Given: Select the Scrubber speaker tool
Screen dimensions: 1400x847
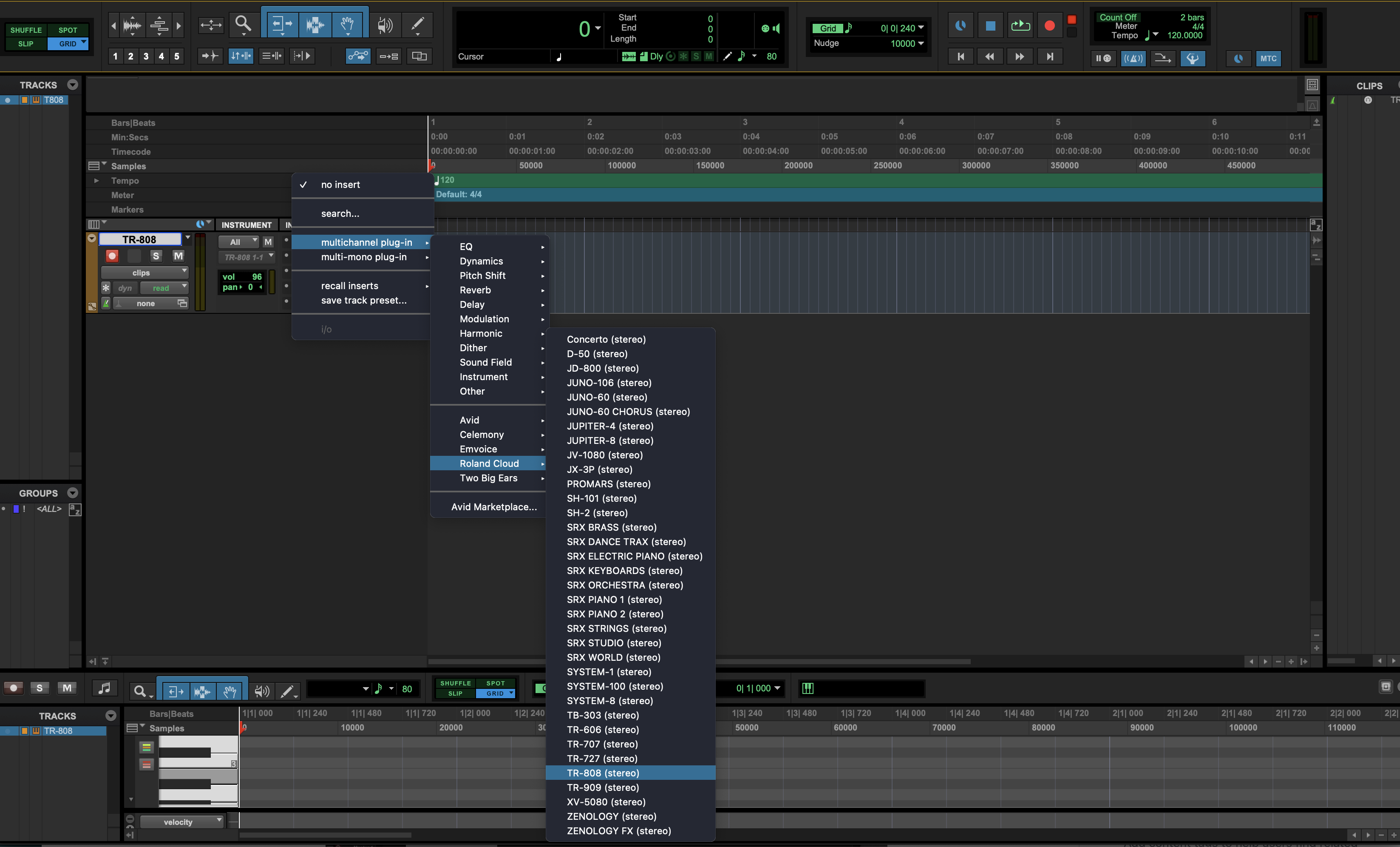Looking at the screenshot, I should coord(385,24).
